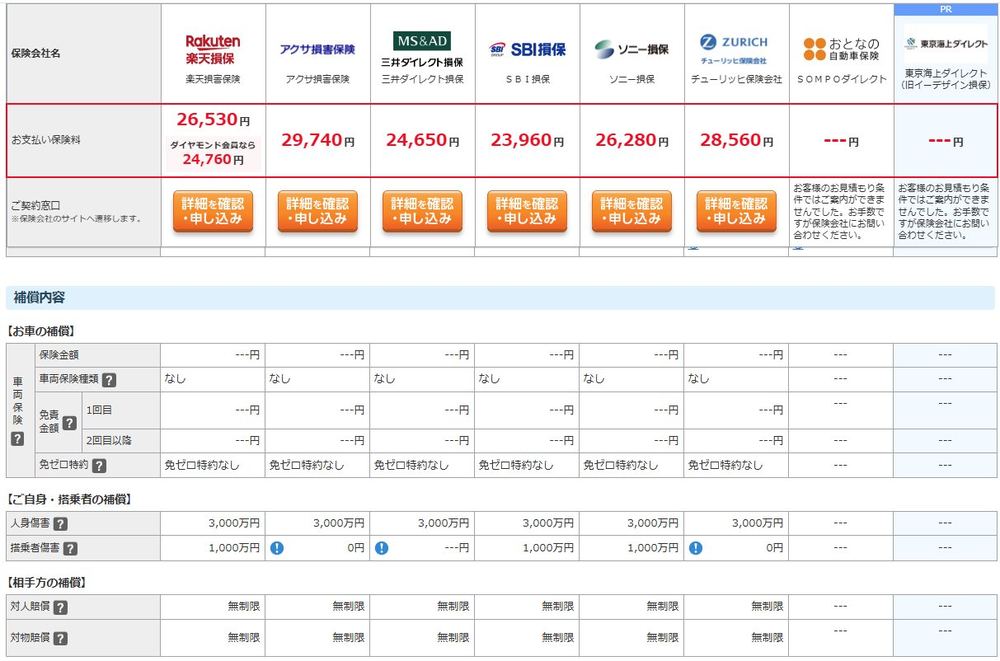The width and height of the screenshot is (1000, 661).
Task: Click help icon next to 搭乗者傷害
Action: pos(71,549)
